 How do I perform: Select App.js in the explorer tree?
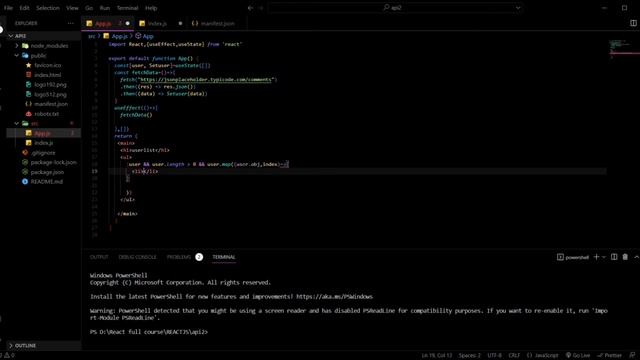(x=44, y=133)
